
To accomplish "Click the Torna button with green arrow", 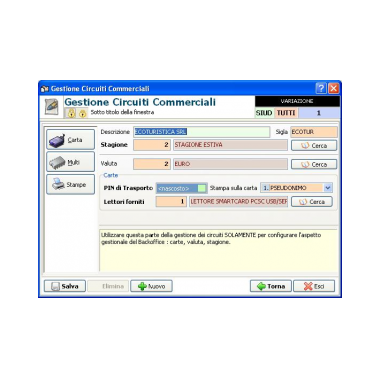I will [271, 286].
